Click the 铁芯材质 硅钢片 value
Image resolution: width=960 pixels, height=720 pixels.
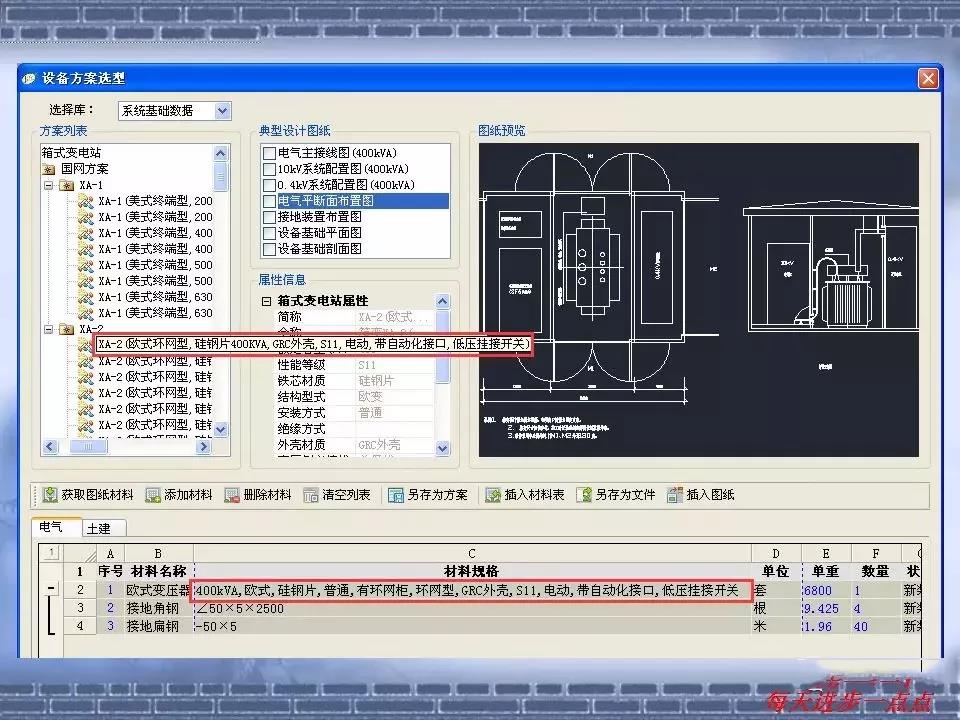pos(395,381)
